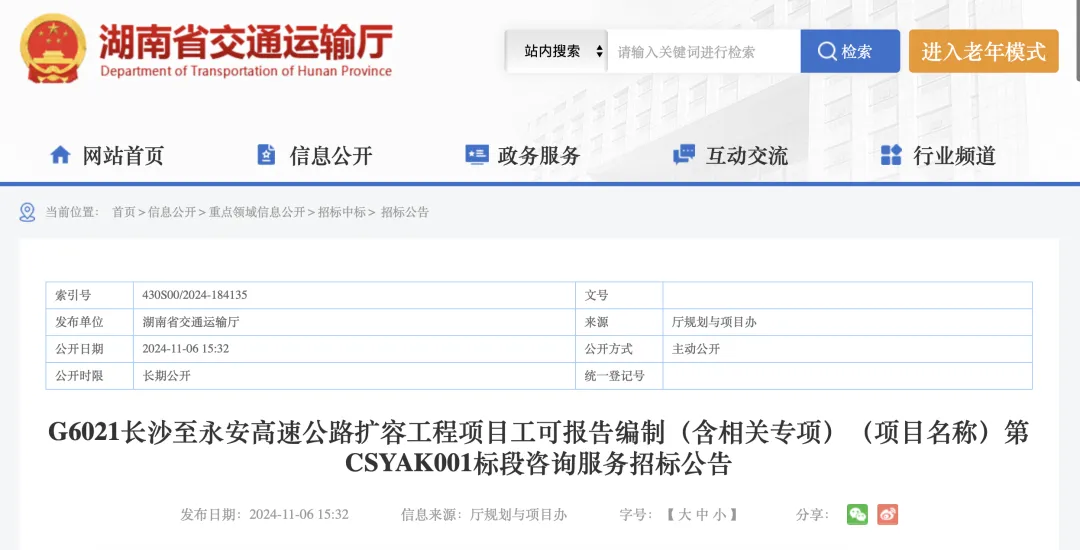Click the location pin icon in breadcrumb

click(x=28, y=212)
